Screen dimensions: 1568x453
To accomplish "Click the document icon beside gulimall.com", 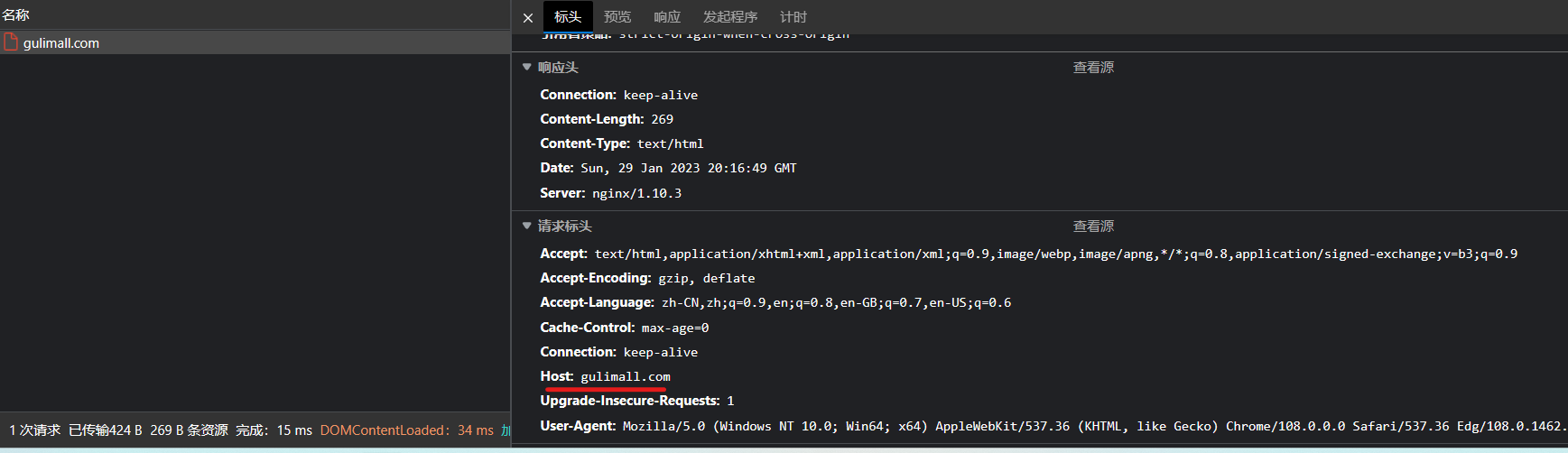I will [11, 42].
